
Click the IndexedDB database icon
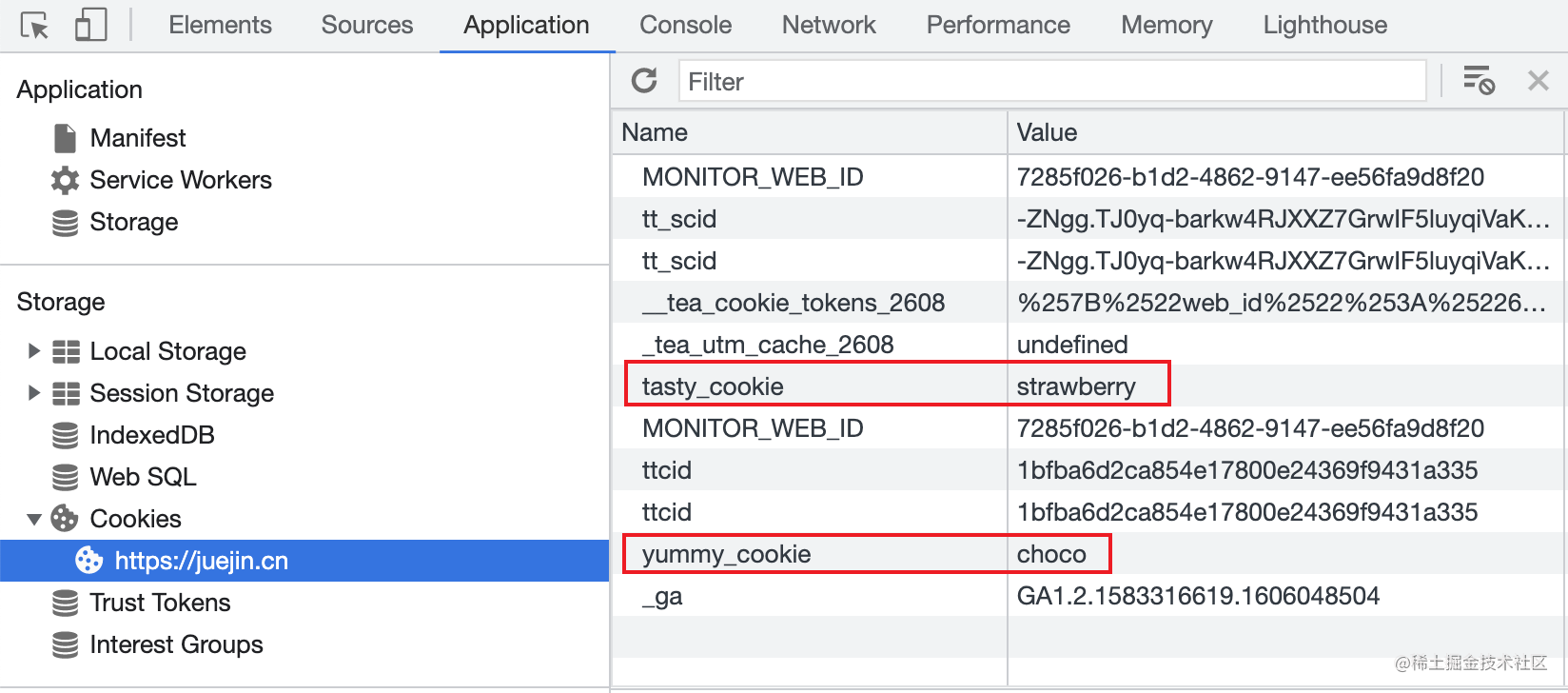65,435
